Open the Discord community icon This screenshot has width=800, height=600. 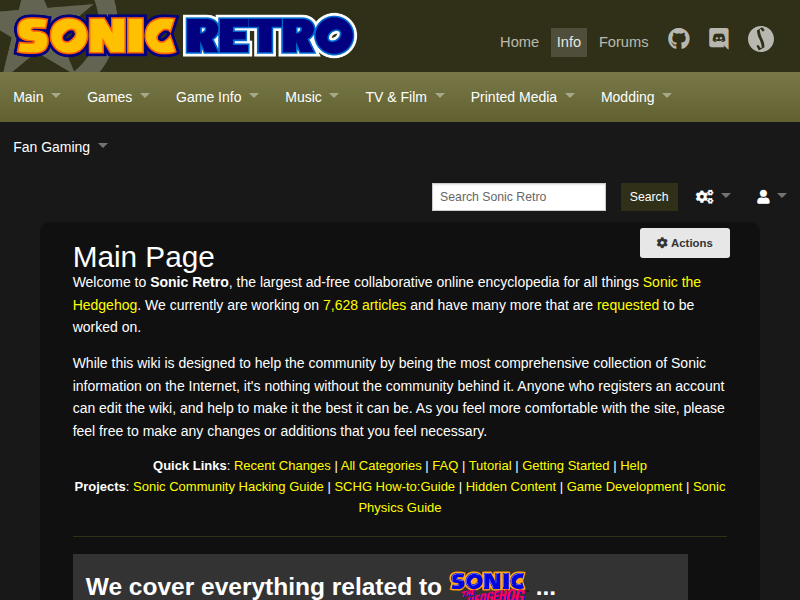(719, 40)
